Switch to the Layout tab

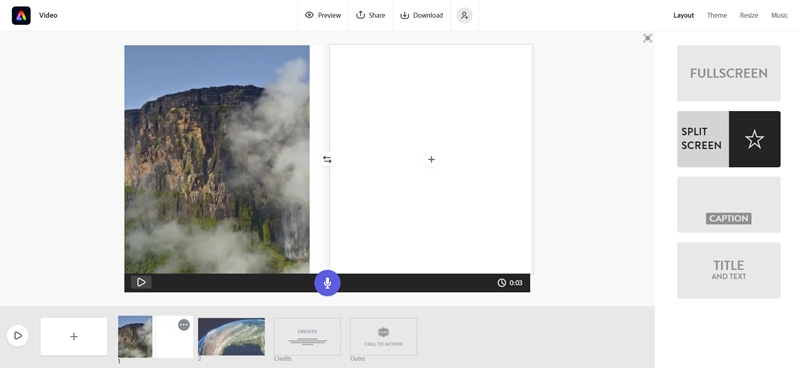(684, 15)
